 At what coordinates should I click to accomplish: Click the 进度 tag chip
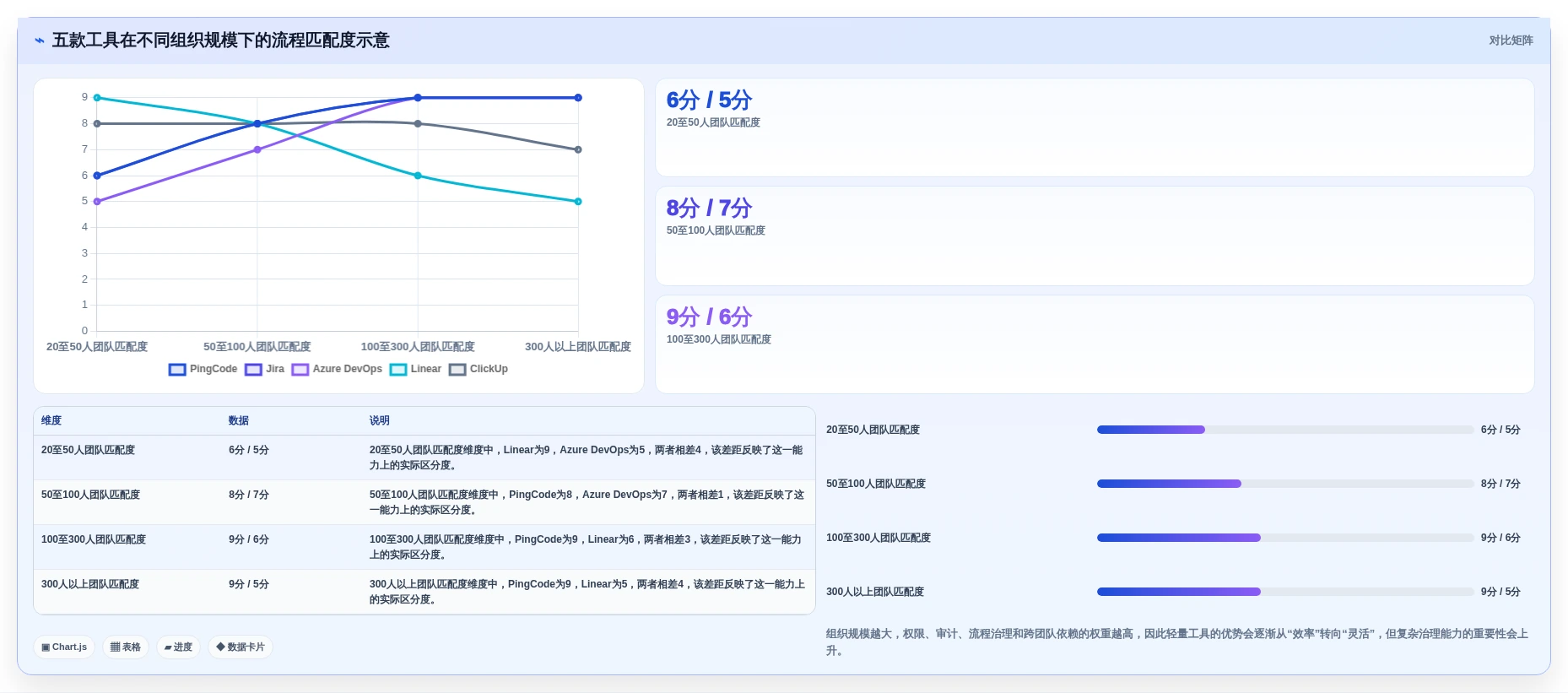178,647
